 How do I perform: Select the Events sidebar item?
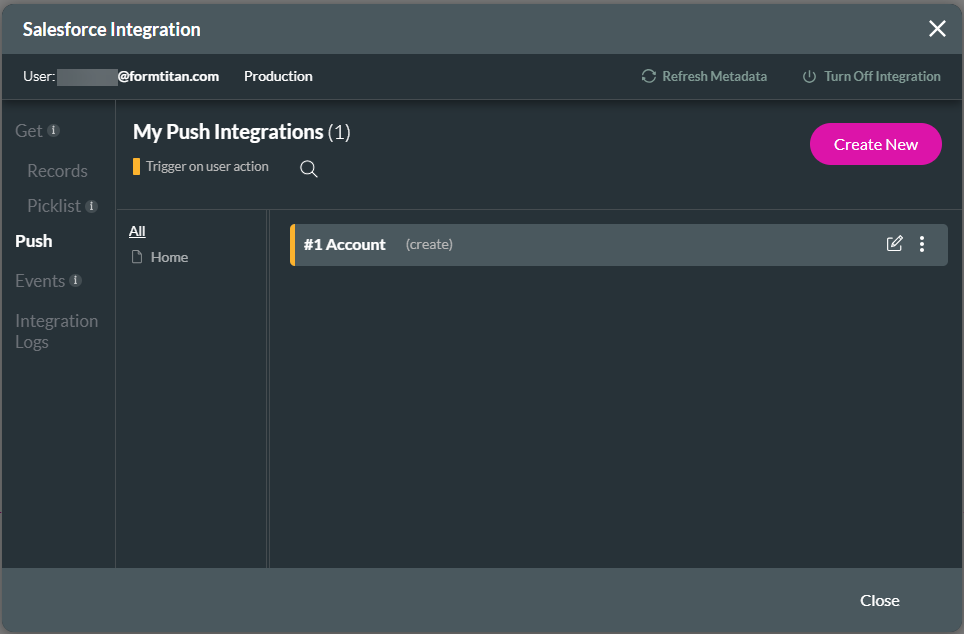coord(40,280)
